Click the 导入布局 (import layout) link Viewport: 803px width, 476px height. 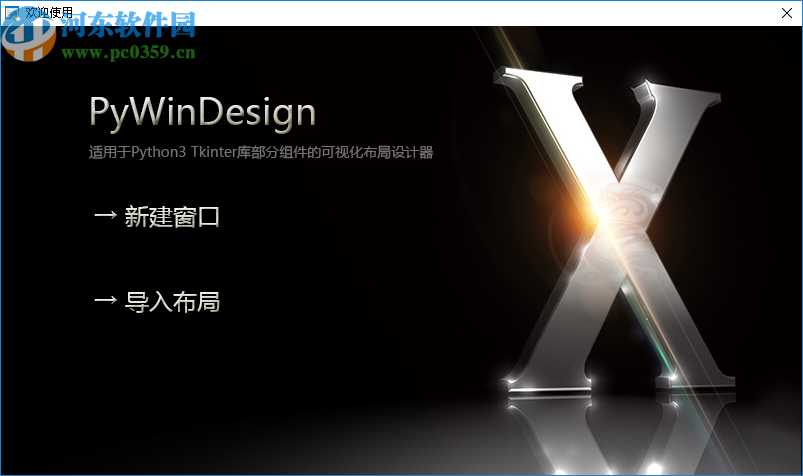tap(157, 302)
